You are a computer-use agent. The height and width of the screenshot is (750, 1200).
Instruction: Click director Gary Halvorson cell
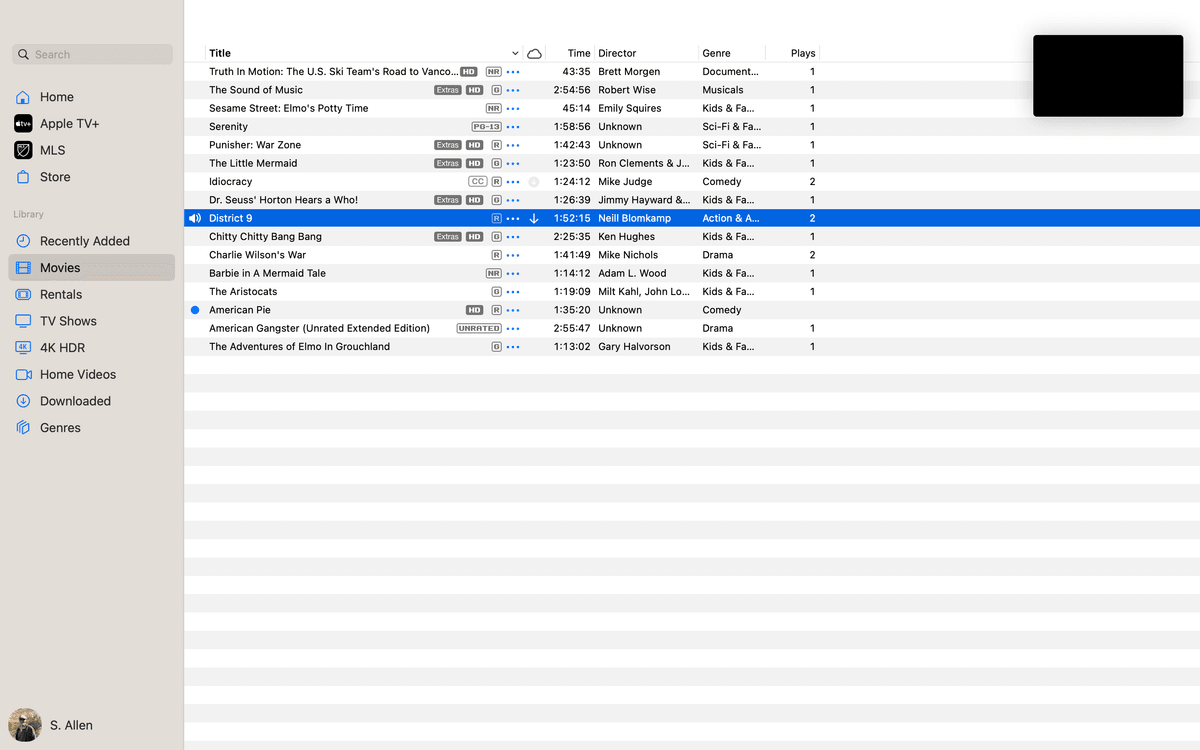pos(634,347)
